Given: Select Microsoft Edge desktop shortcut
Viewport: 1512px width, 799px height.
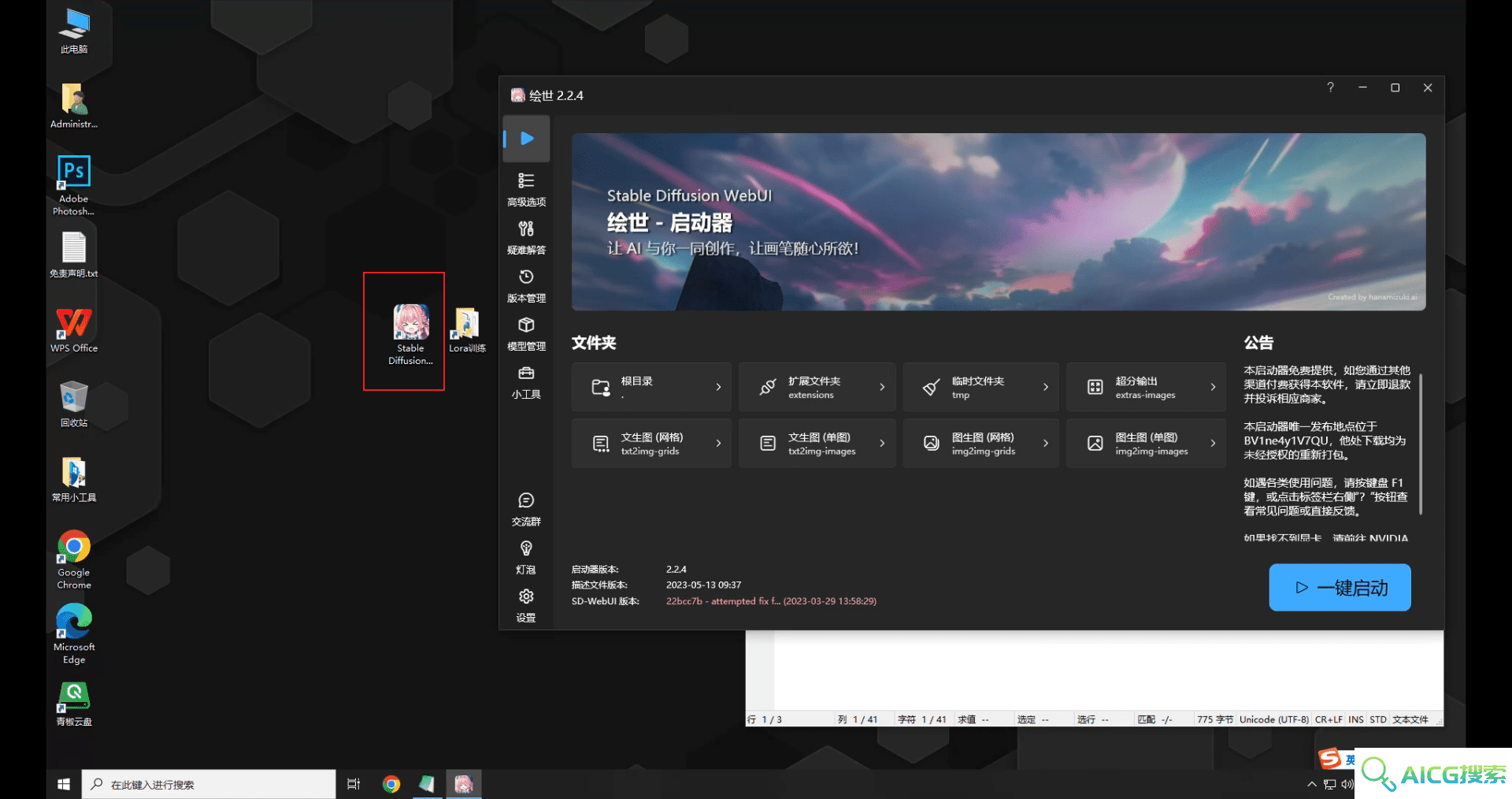Looking at the screenshot, I should [74, 634].
